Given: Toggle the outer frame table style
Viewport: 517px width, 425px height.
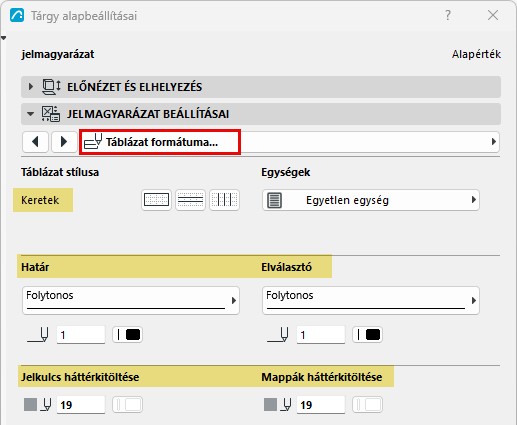Looking at the screenshot, I should pyautogui.click(x=156, y=200).
